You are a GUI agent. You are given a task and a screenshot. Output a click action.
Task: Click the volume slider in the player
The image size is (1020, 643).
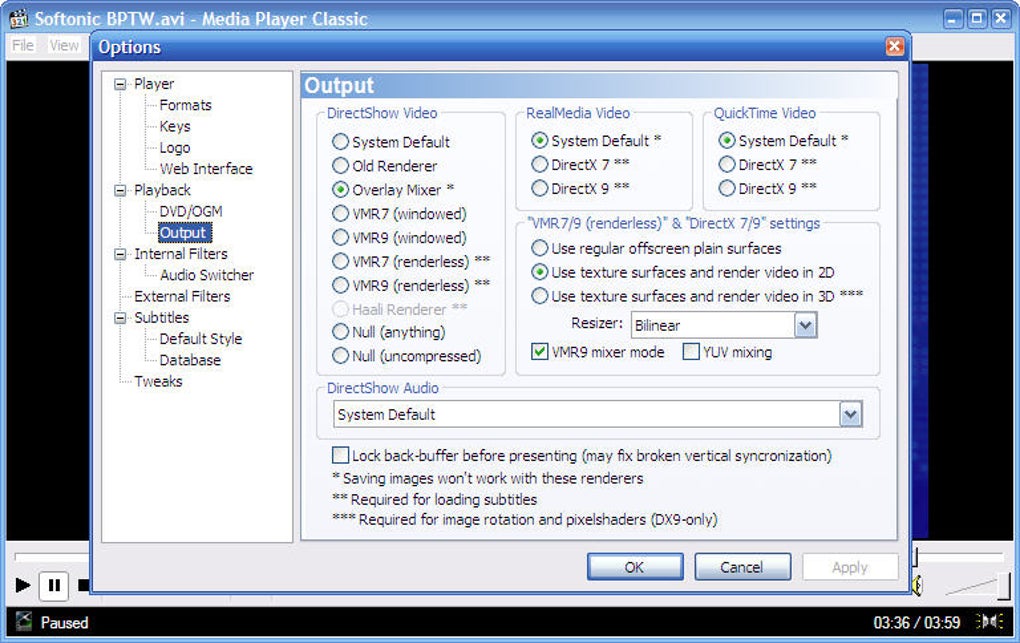(977, 585)
